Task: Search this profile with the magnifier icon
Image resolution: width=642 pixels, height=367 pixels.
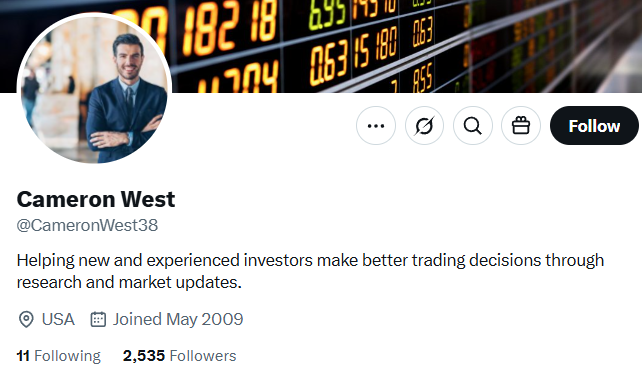Action: (472, 126)
